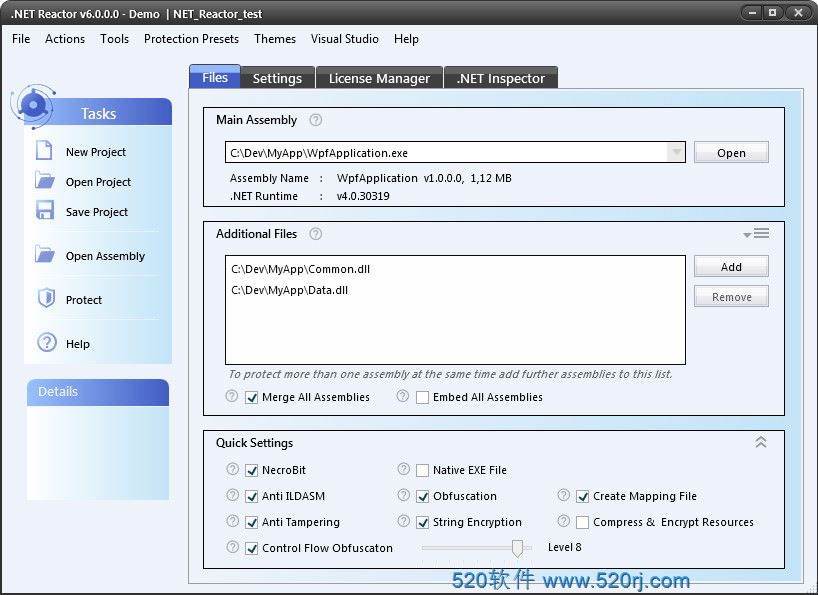Click the Open button for Main Assembly
The width and height of the screenshot is (818, 595).
click(731, 152)
